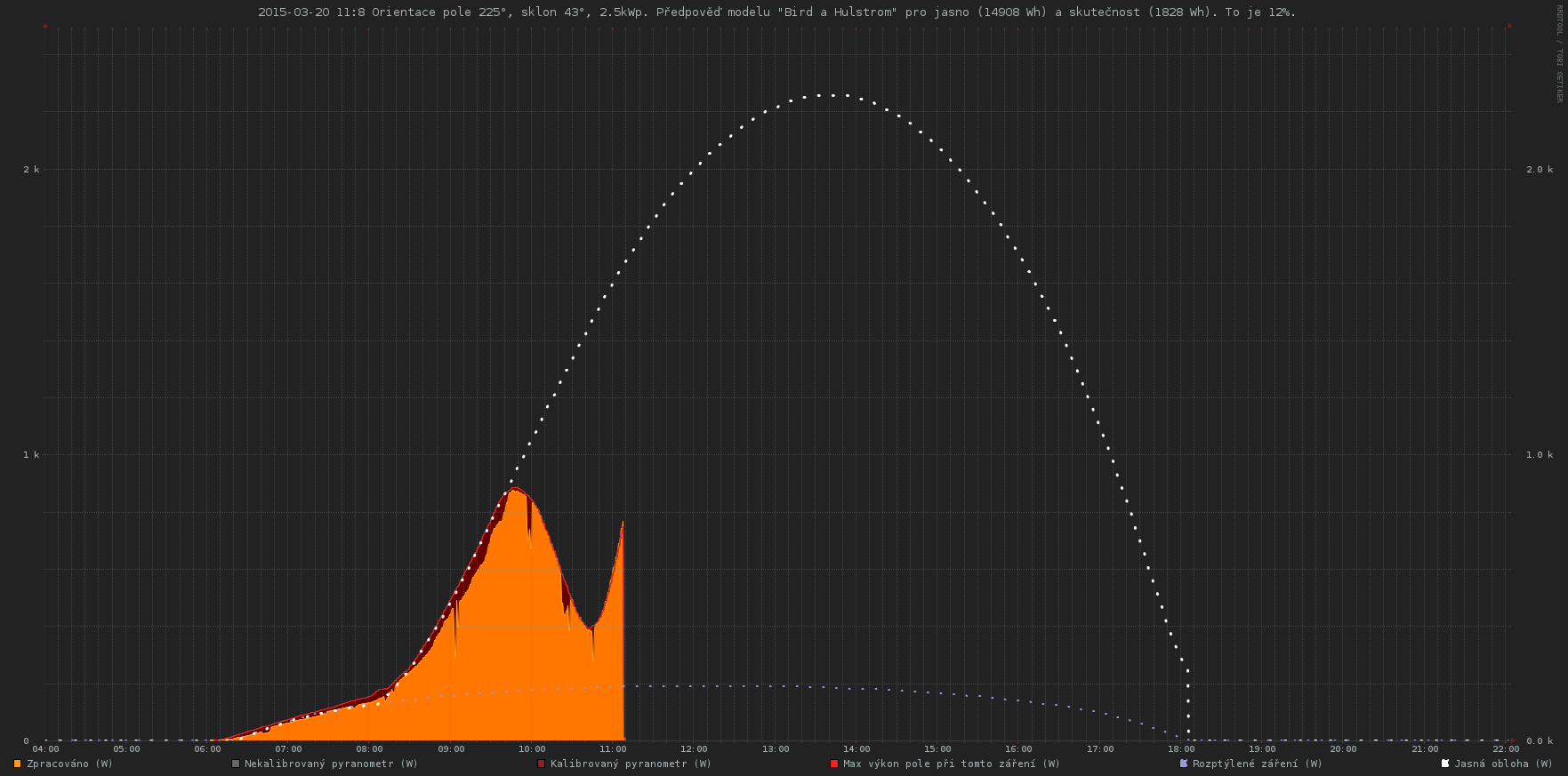Click the orange Zpracováno legend swatch
The image size is (1568, 776).
18,764
